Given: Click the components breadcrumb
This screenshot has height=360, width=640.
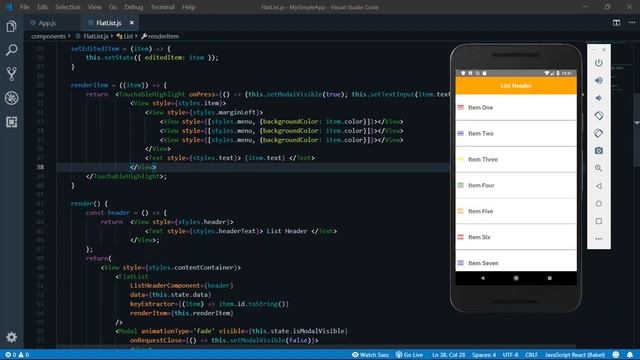Looking at the screenshot, I should pyautogui.click(x=48, y=36).
